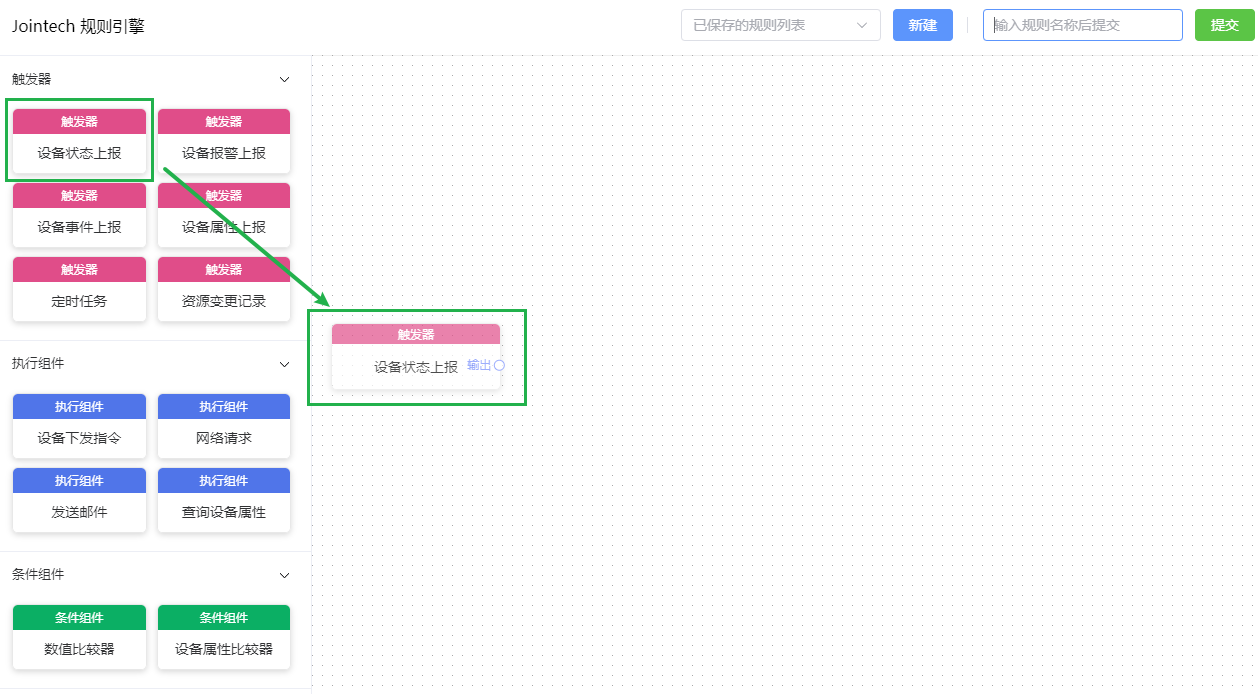Screen dimensions: 1258x694
Task: Click the 新建 button
Action: tap(922, 25)
